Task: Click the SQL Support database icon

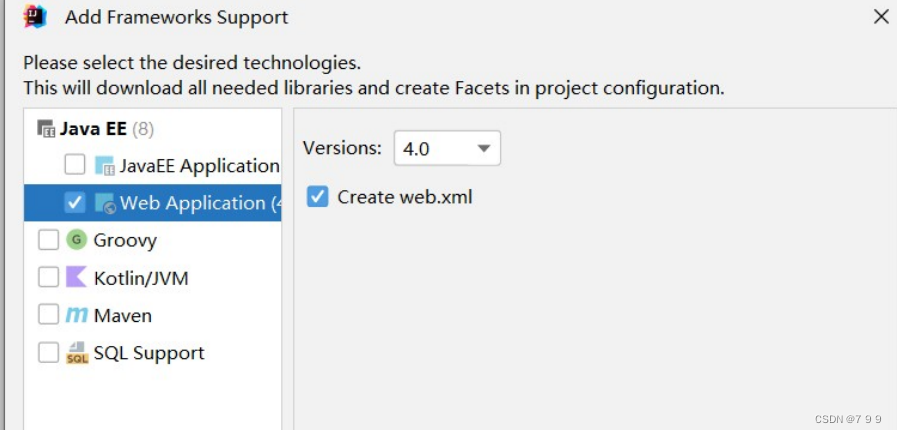Action: coord(77,352)
